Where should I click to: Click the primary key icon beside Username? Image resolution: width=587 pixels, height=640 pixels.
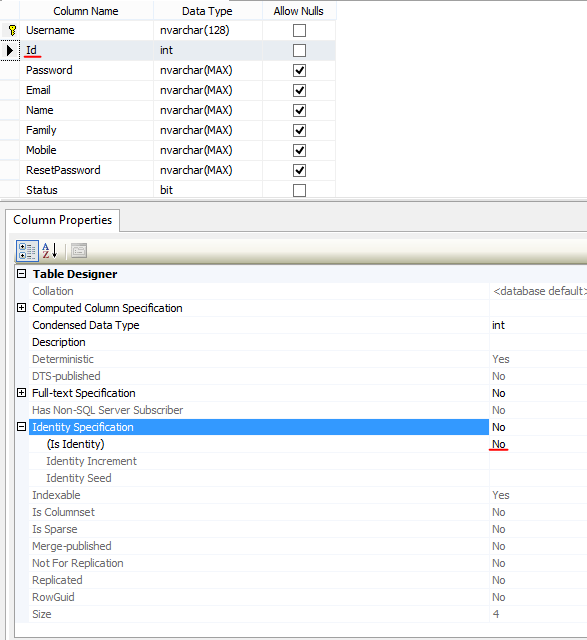[12, 30]
